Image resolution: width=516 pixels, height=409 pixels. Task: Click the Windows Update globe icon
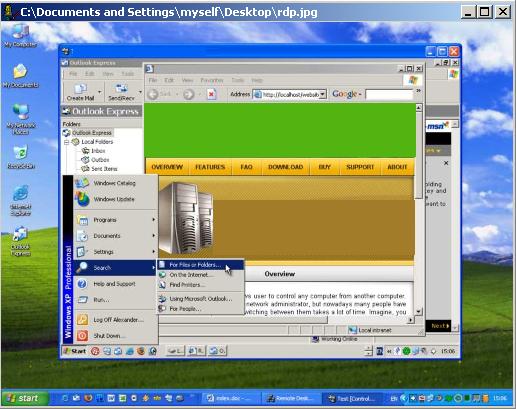coord(82,199)
